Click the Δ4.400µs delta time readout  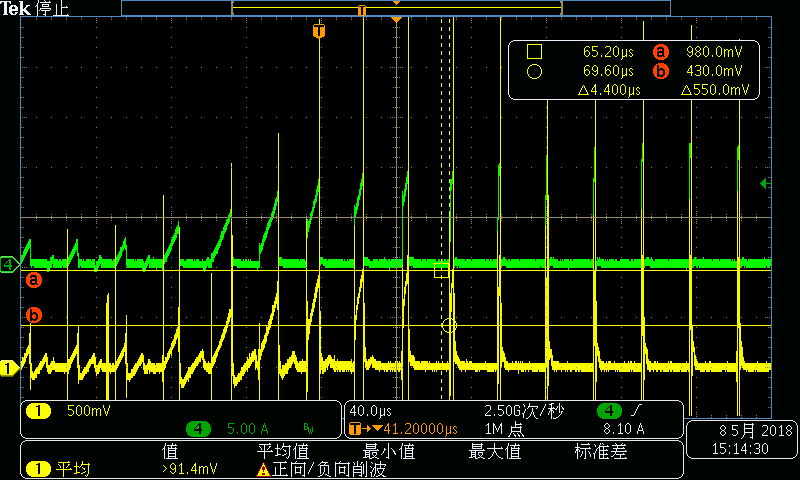(x=609, y=90)
